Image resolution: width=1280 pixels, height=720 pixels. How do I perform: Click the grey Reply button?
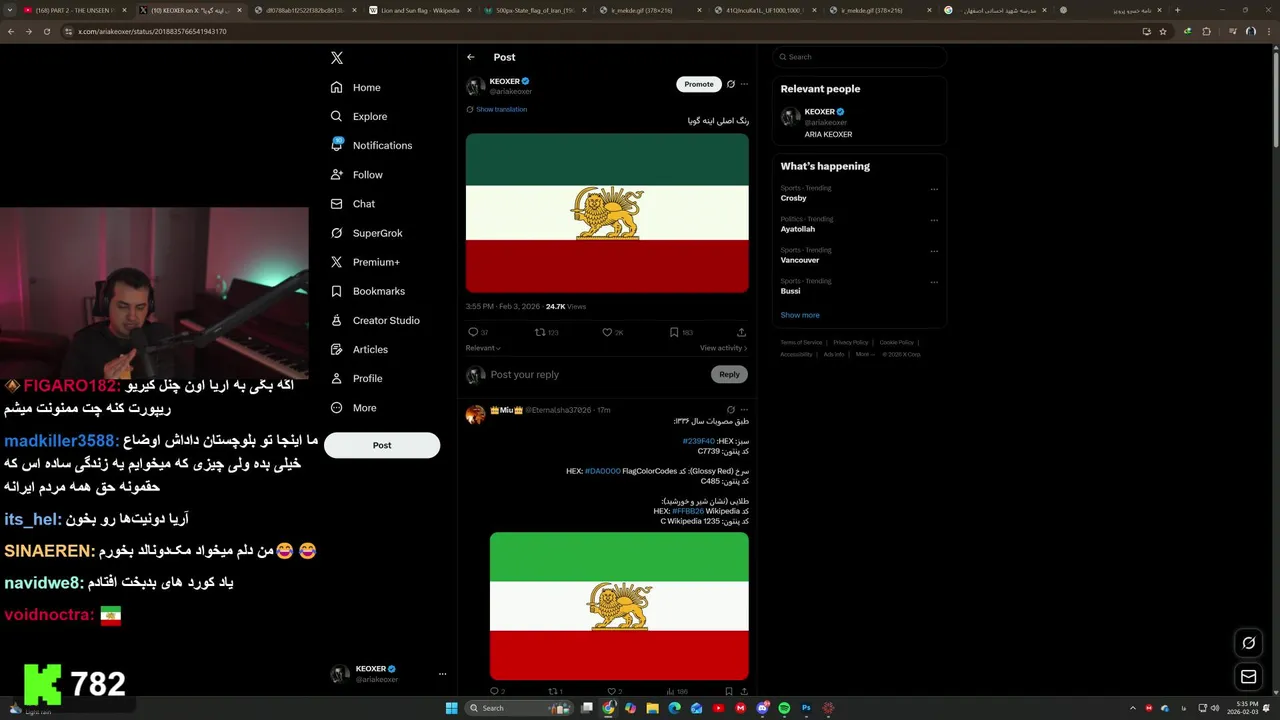tap(729, 374)
